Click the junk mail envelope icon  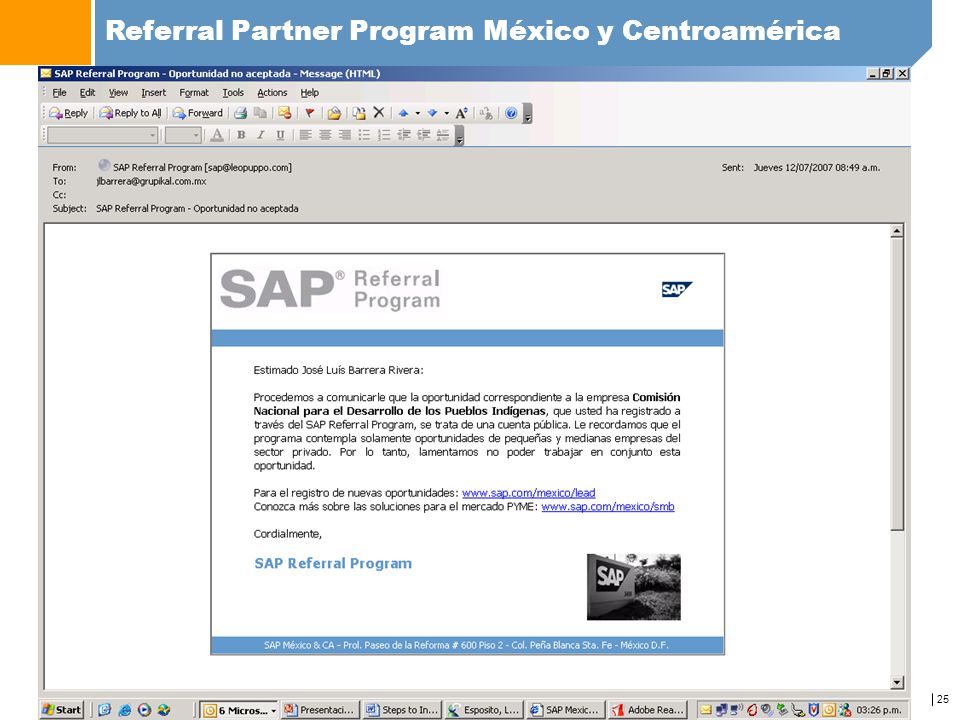click(285, 113)
